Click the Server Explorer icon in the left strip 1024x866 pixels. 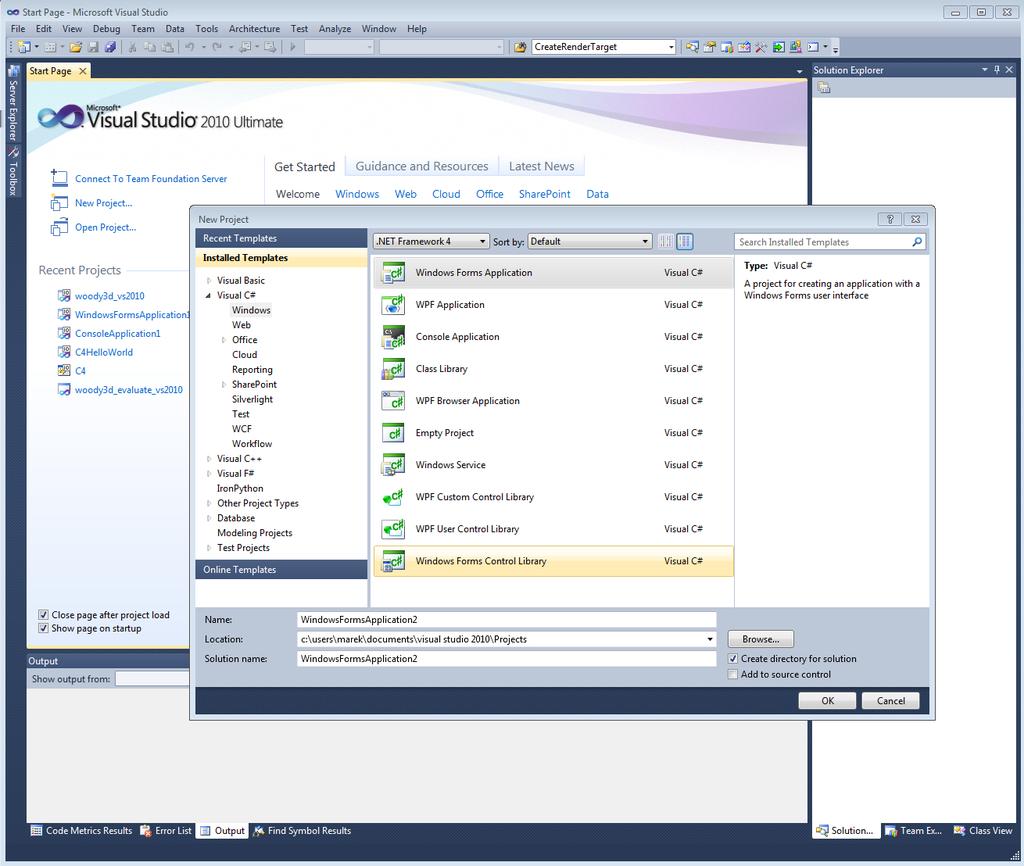(x=12, y=71)
